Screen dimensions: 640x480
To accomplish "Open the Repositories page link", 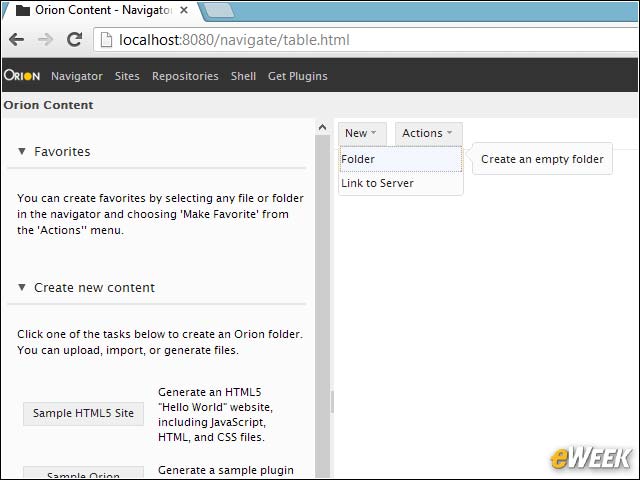I will click(185, 76).
